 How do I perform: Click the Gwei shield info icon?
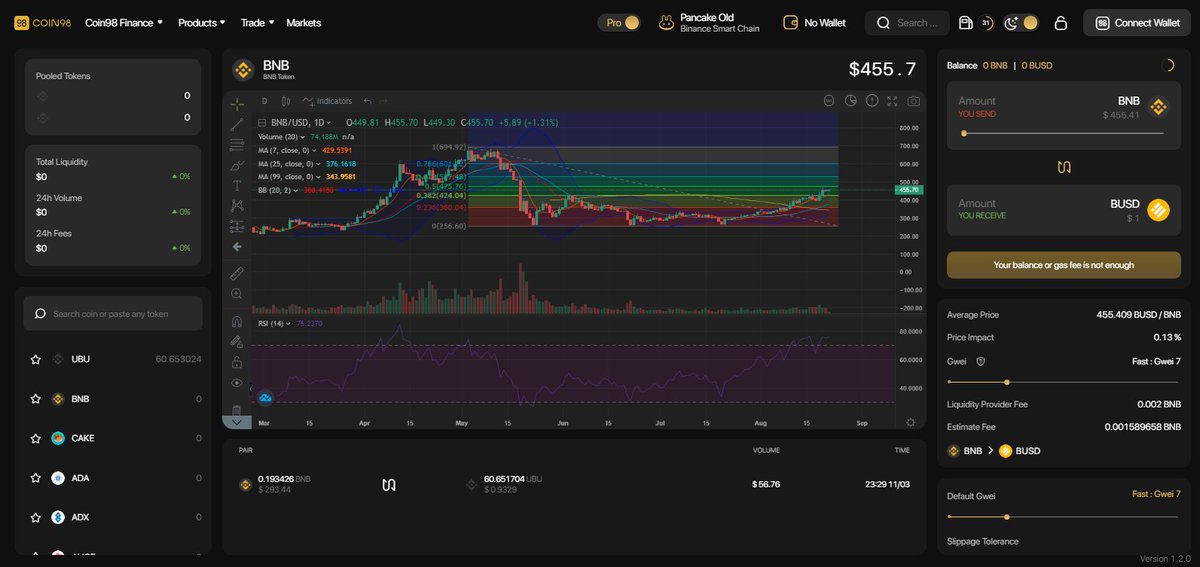(x=980, y=361)
